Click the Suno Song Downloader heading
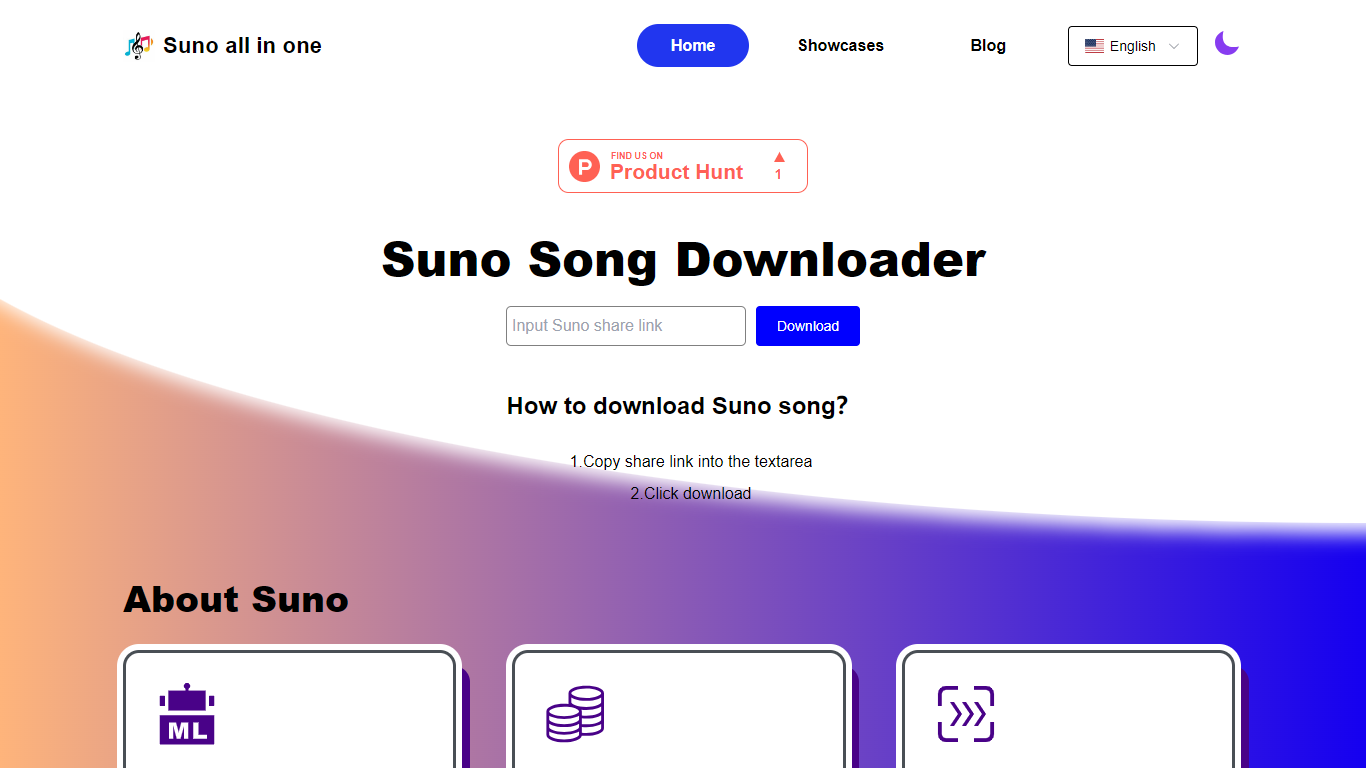This screenshot has height=768, width=1366. click(x=683, y=259)
